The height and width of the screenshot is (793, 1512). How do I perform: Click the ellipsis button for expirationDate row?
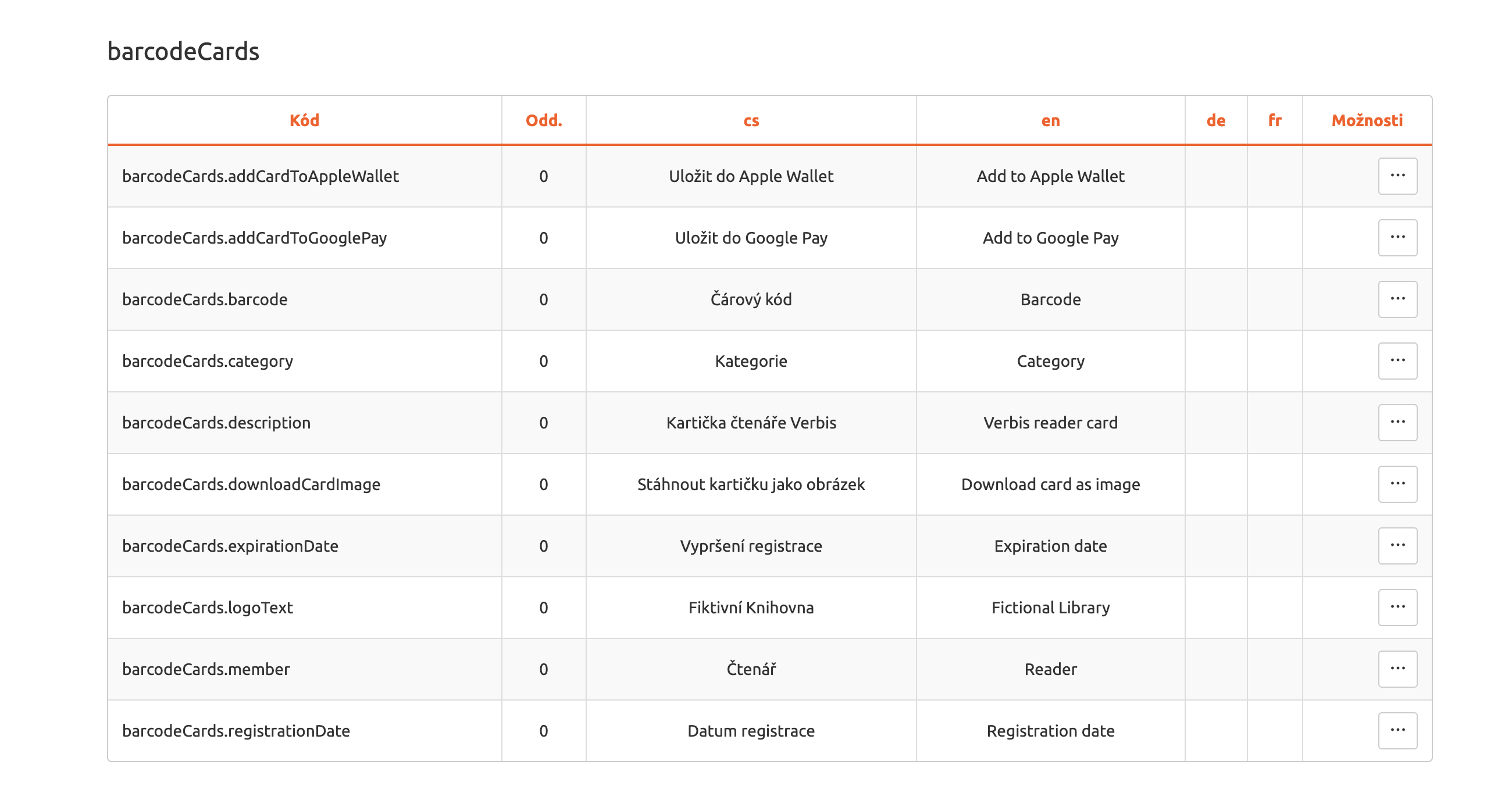point(1397,546)
